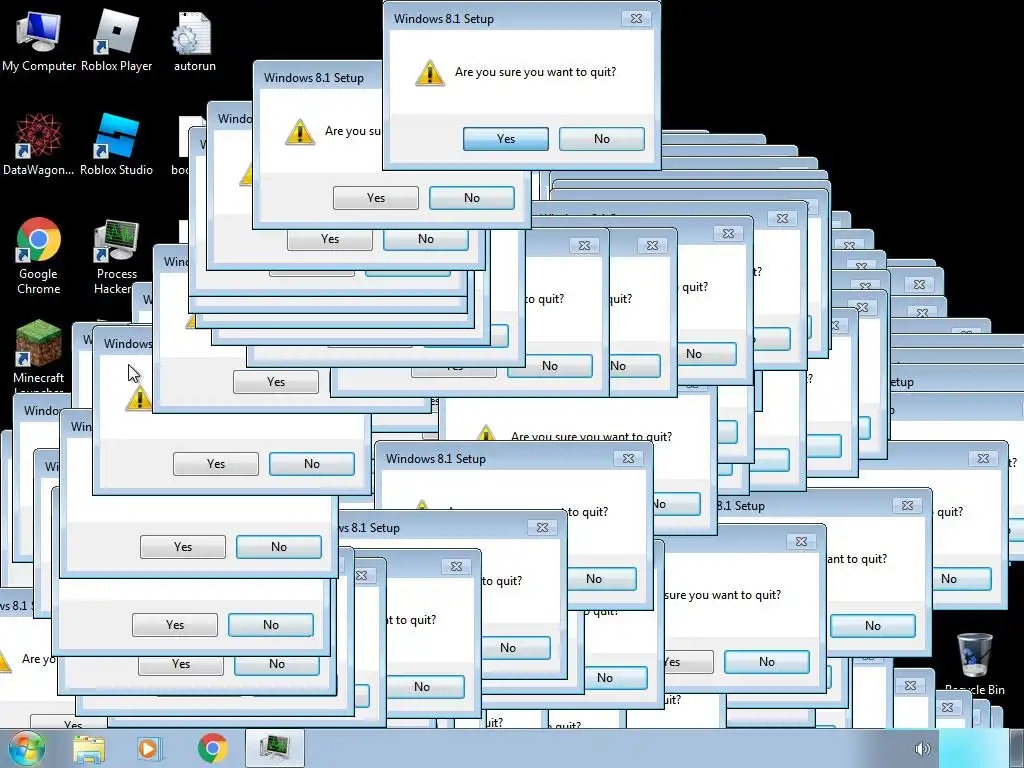Click No in the dialog reading 'Are you su'
The height and width of the screenshot is (768, 1024).
472,198
